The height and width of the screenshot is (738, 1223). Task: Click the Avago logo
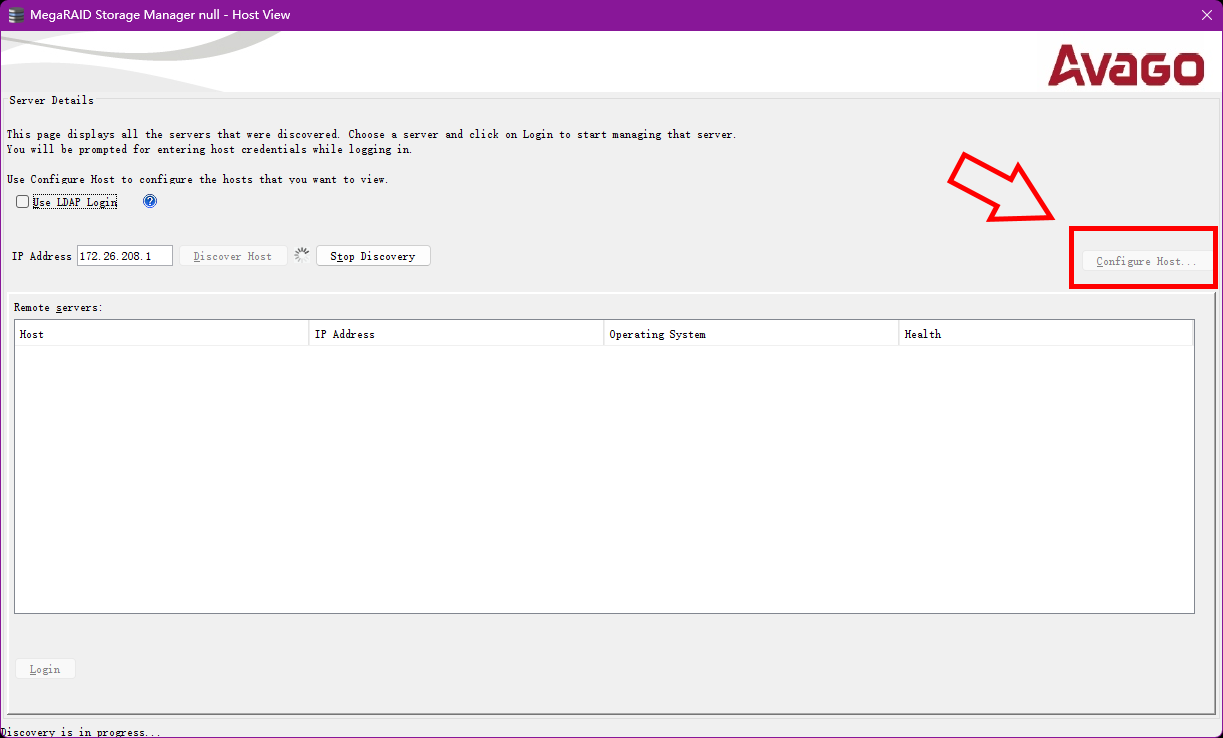1125,66
